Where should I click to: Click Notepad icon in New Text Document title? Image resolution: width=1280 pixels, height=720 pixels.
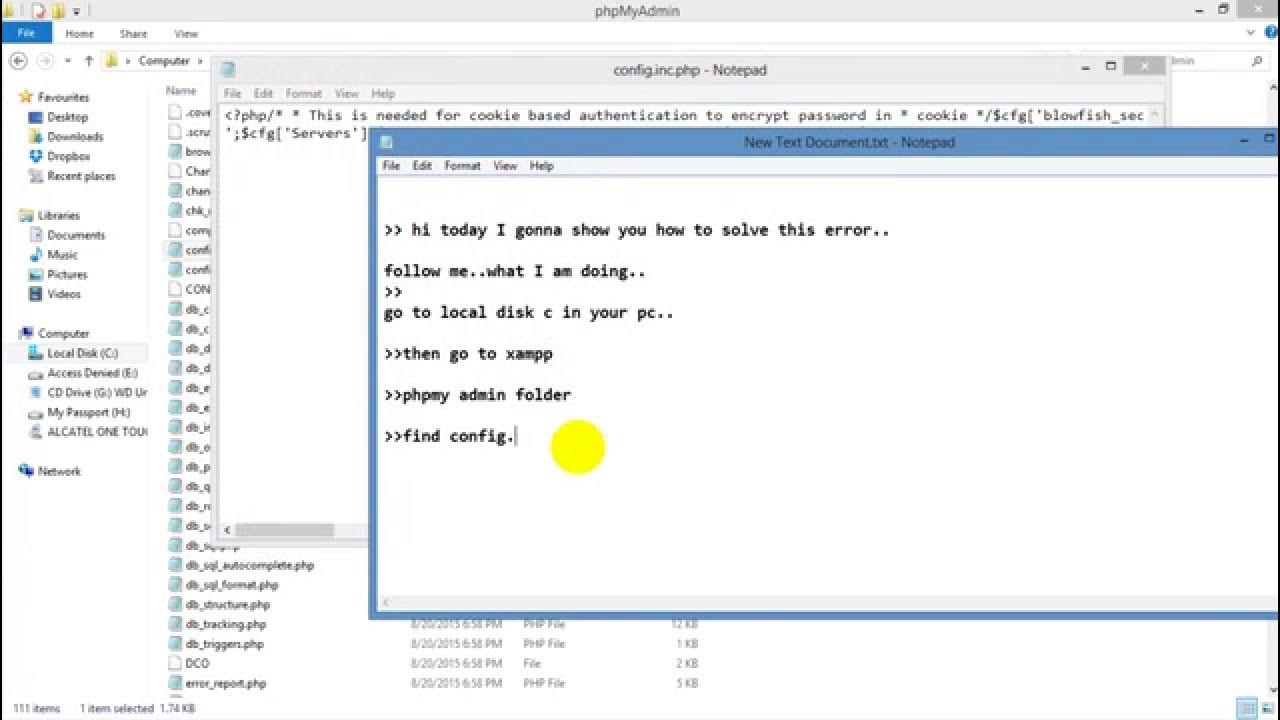387,142
